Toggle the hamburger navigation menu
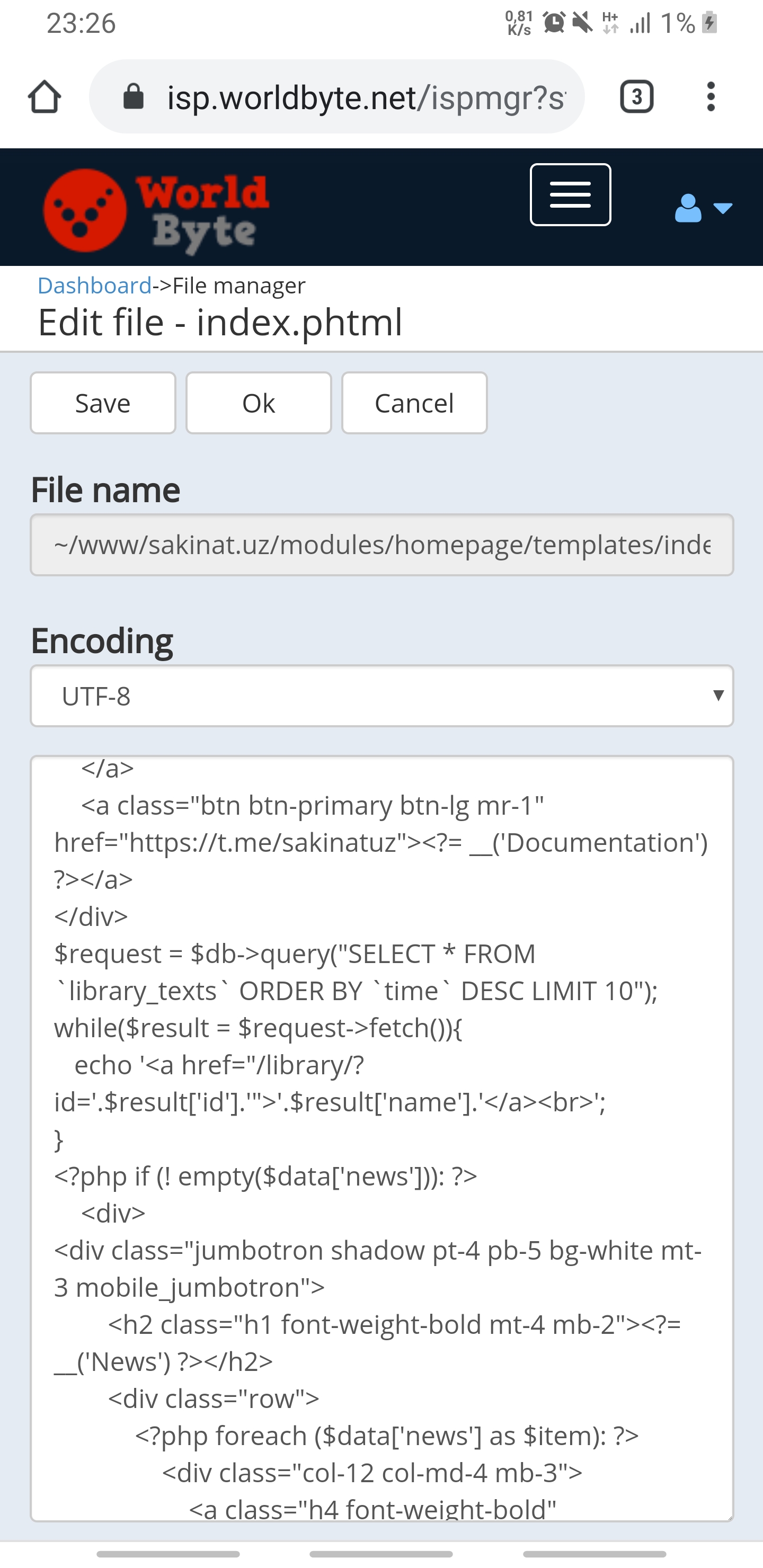 pyautogui.click(x=570, y=195)
